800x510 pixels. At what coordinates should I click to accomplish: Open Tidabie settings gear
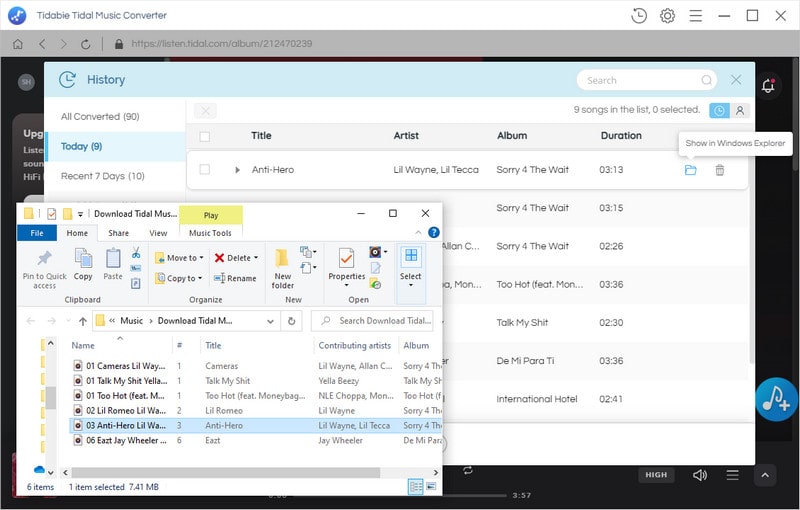(668, 15)
